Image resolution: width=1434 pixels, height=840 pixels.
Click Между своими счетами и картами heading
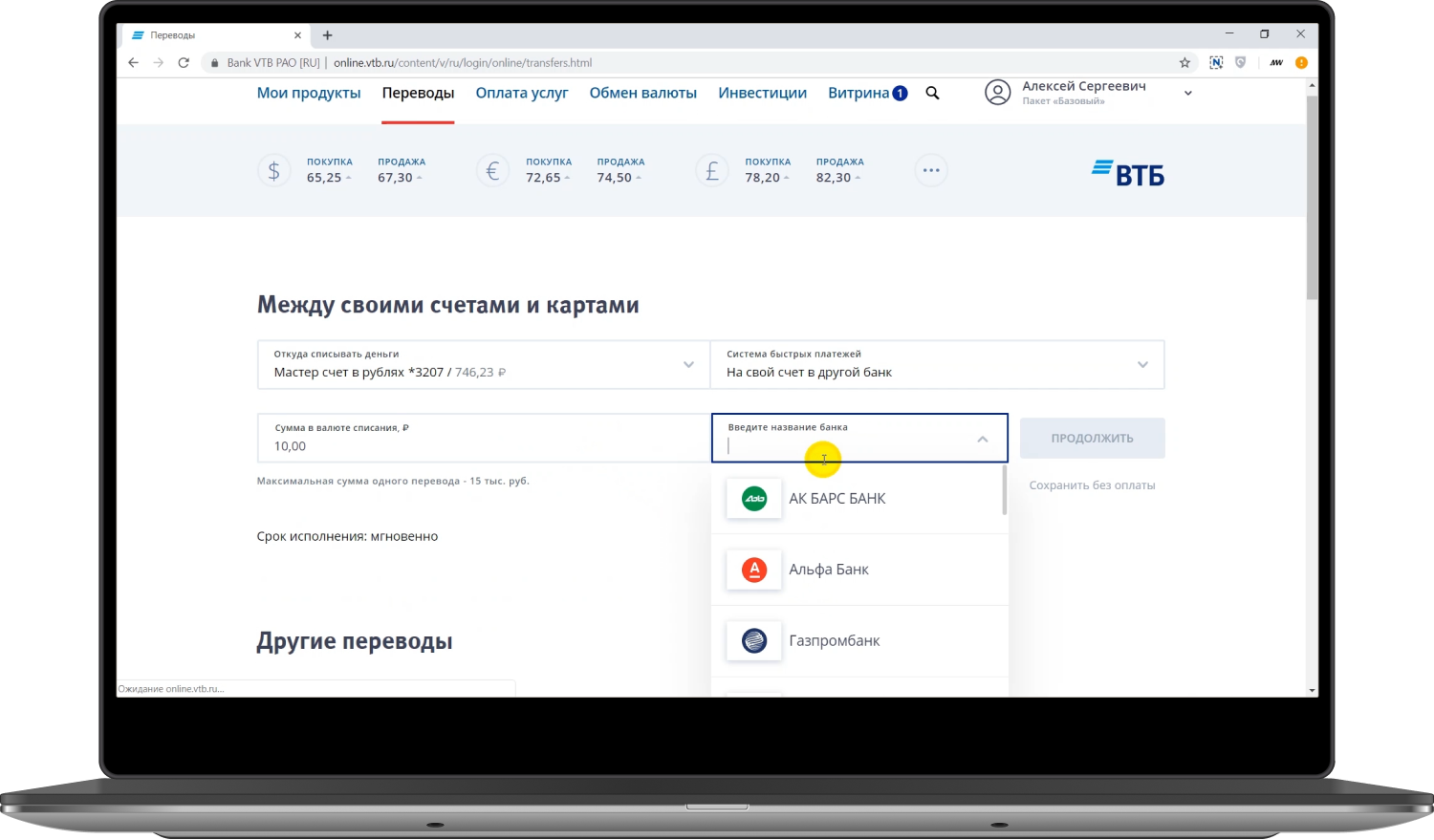pyautogui.click(x=447, y=305)
